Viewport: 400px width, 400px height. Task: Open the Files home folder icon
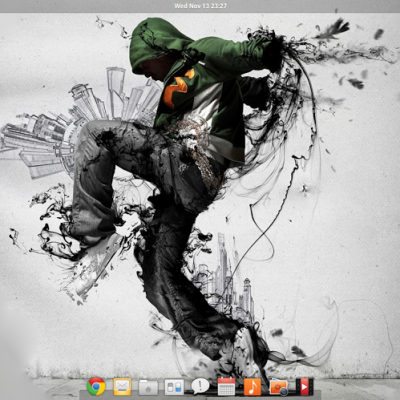(x=148, y=387)
